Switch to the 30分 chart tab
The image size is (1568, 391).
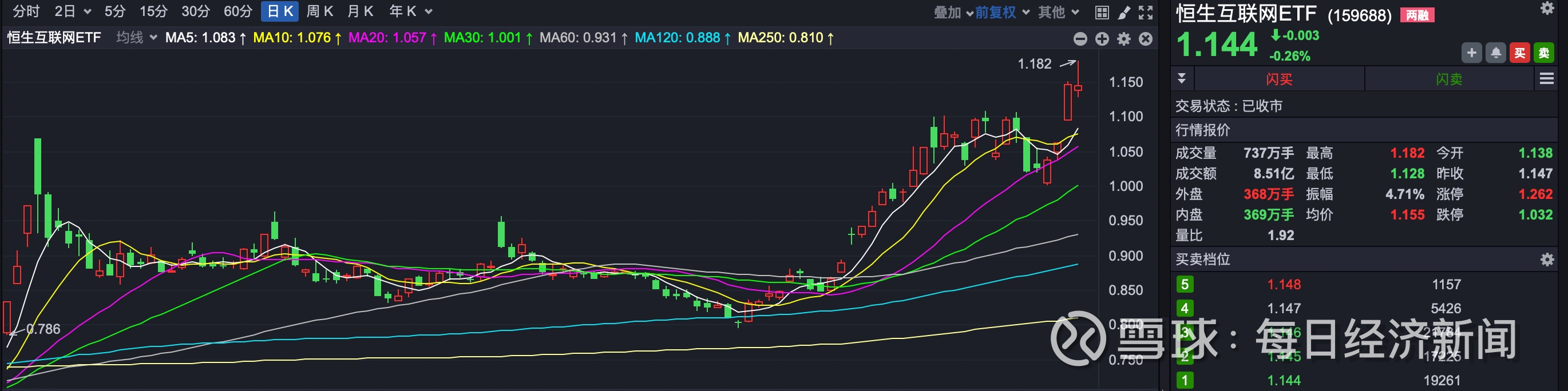(195, 11)
